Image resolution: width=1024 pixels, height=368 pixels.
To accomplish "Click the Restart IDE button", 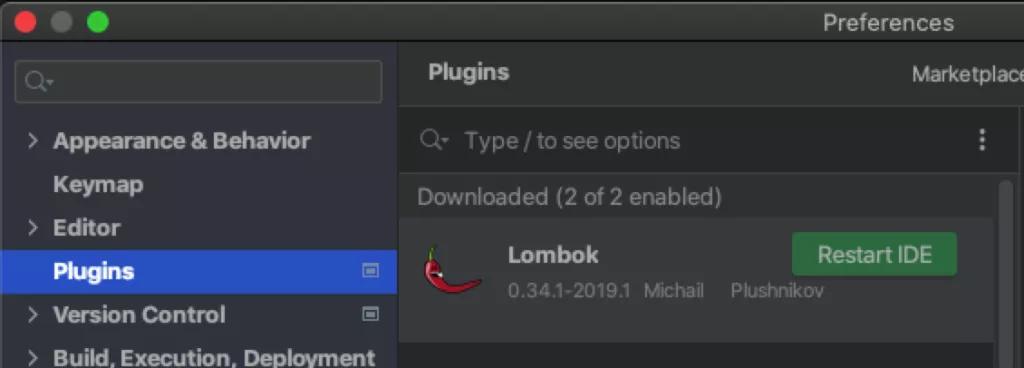I will 874,254.
